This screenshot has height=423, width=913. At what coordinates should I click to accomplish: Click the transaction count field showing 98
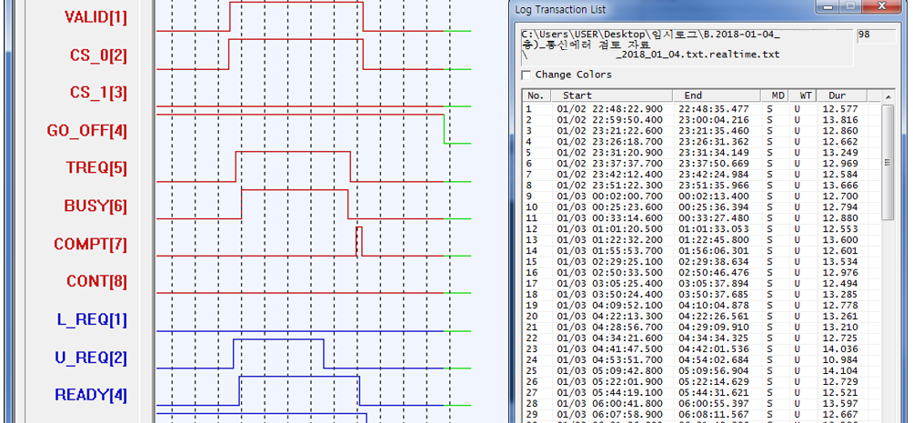tap(876, 35)
